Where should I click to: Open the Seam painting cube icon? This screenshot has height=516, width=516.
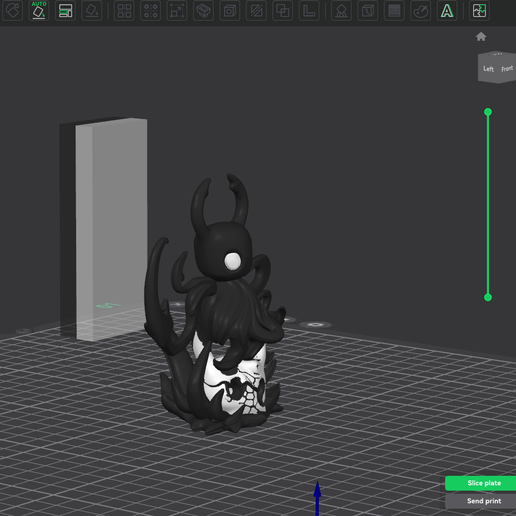click(368, 11)
